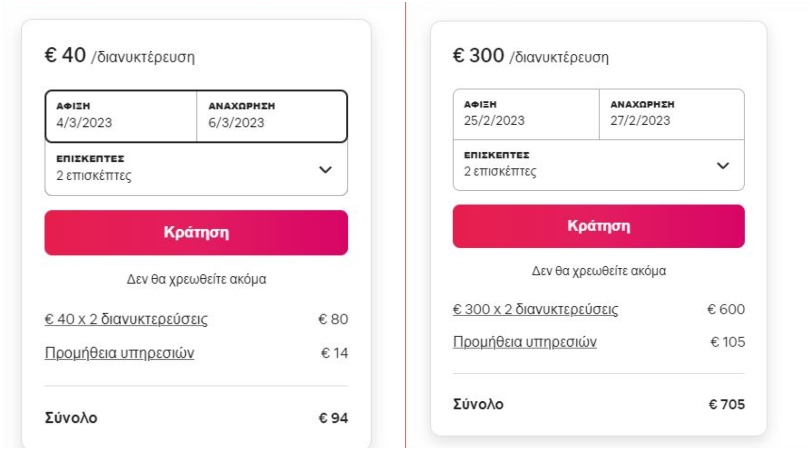Viewport: 810px width, 450px height.
Task: Click the '€ 300 /διανυκτέρευση' price heading
Action: pyautogui.click(x=530, y=56)
